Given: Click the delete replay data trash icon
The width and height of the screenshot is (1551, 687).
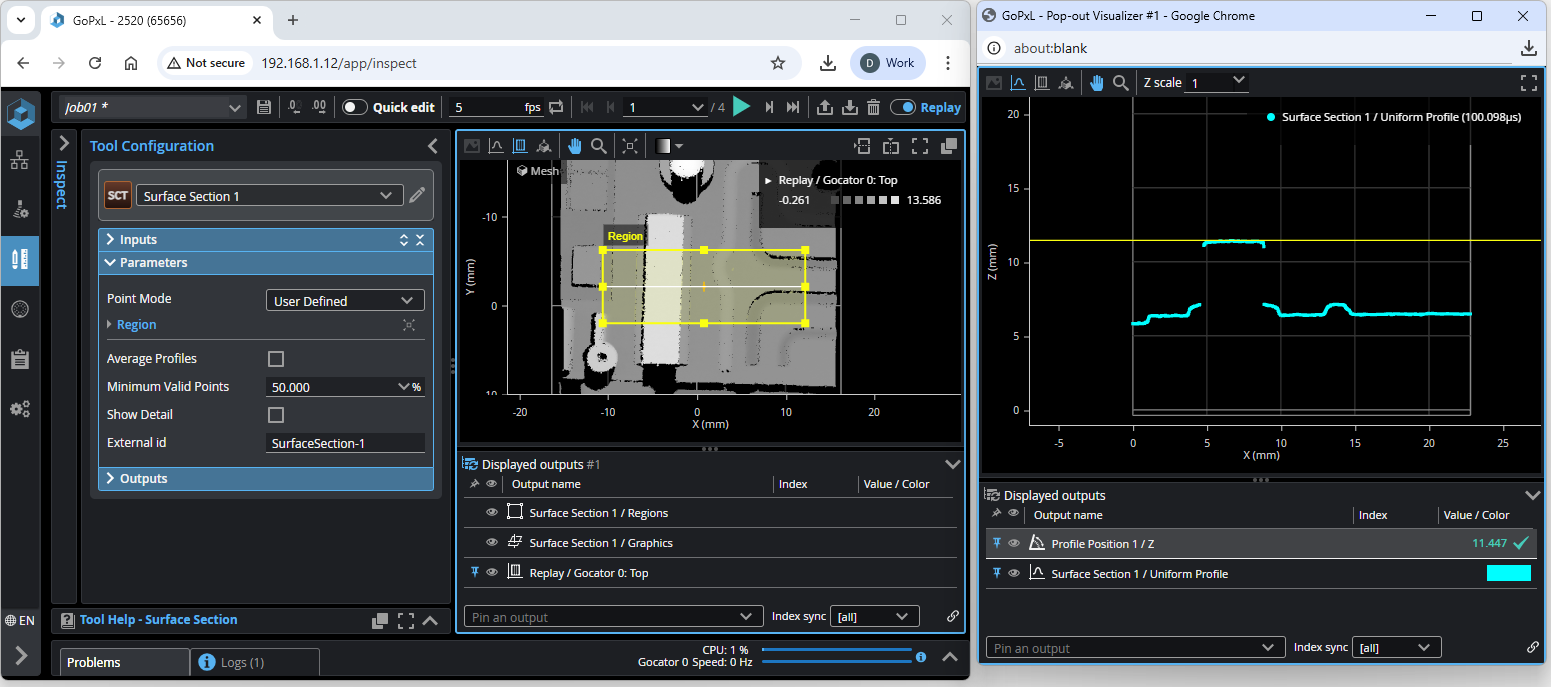Looking at the screenshot, I should tap(873, 107).
